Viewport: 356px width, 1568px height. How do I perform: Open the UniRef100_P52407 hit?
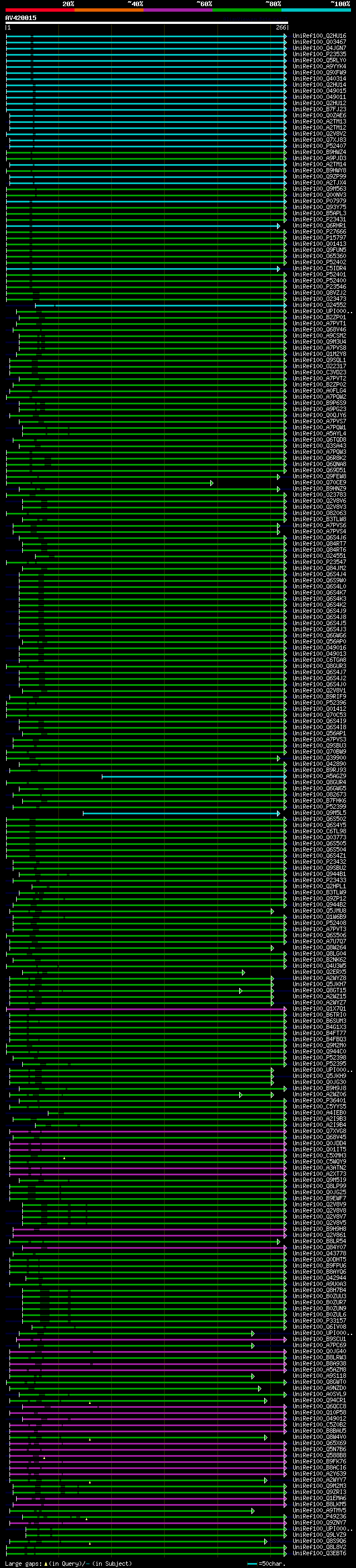pyautogui.click(x=319, y=146)
